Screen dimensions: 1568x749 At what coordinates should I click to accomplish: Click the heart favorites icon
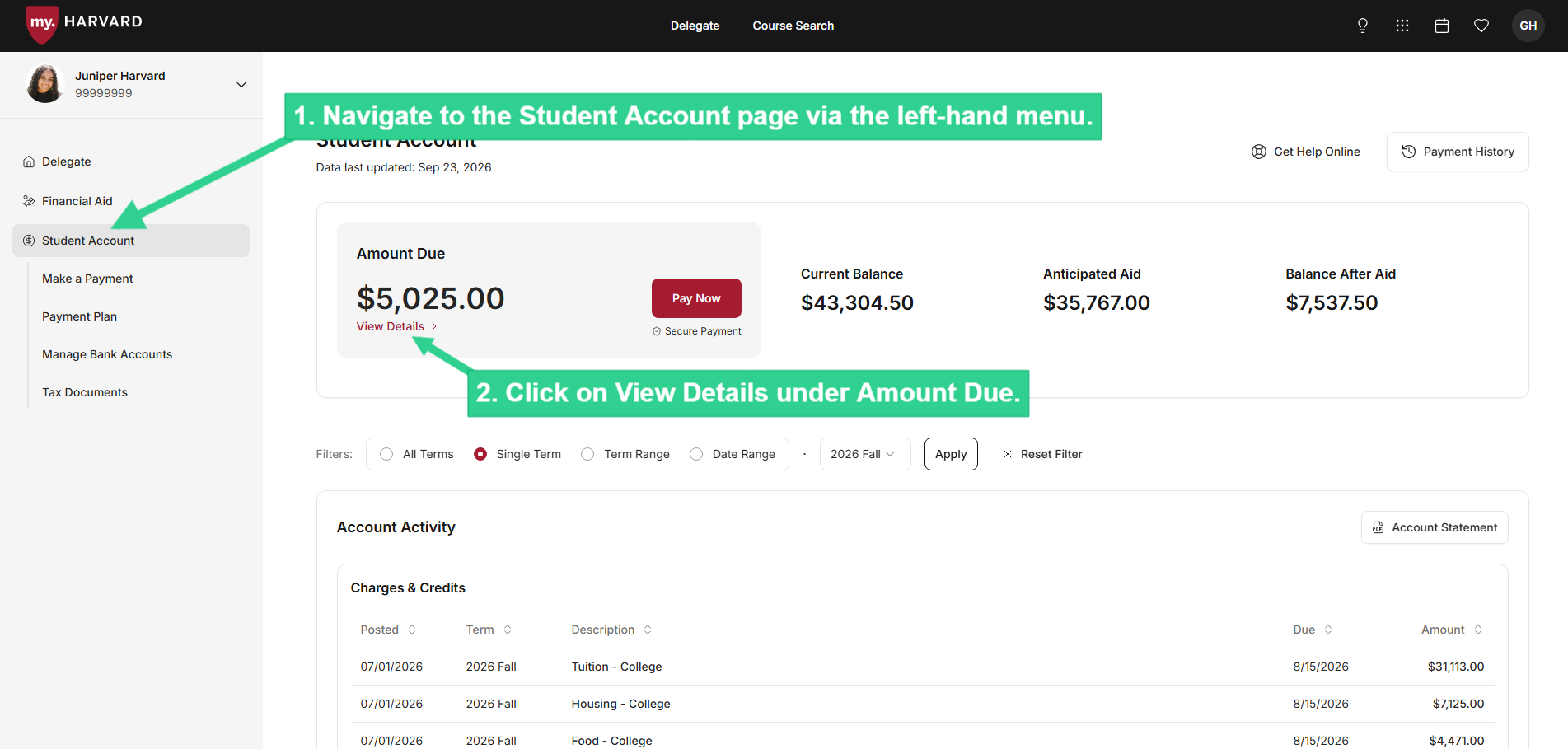coord(1481,26)
